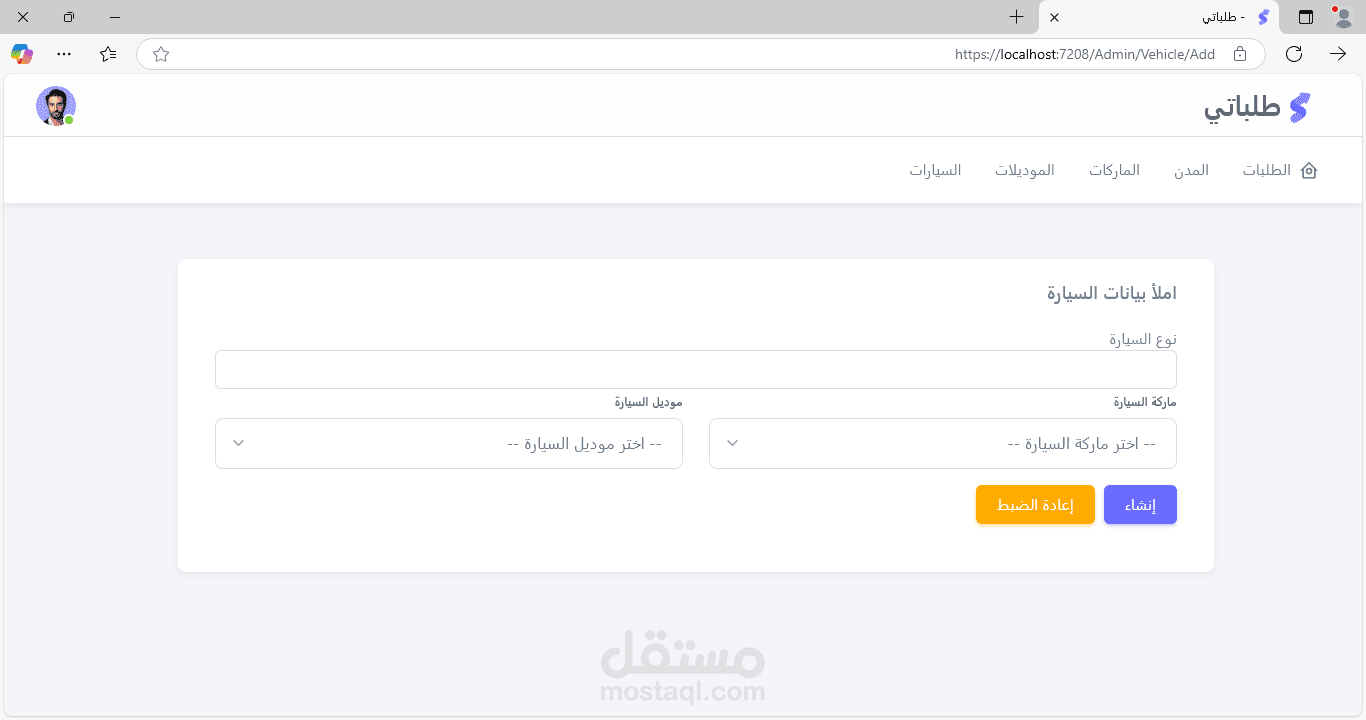Click the موديل السيارة label
The height and width of the screenshot is (720, 1366).
point(649,403)
